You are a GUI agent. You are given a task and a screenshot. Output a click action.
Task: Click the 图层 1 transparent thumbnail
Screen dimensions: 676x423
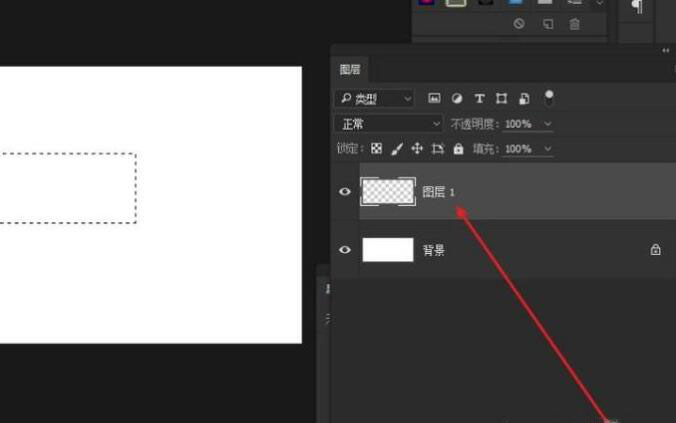coord(388,191)
